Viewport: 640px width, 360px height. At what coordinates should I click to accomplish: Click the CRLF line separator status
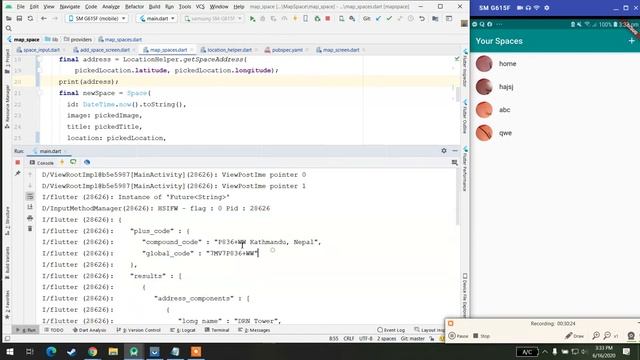point(349,338)
